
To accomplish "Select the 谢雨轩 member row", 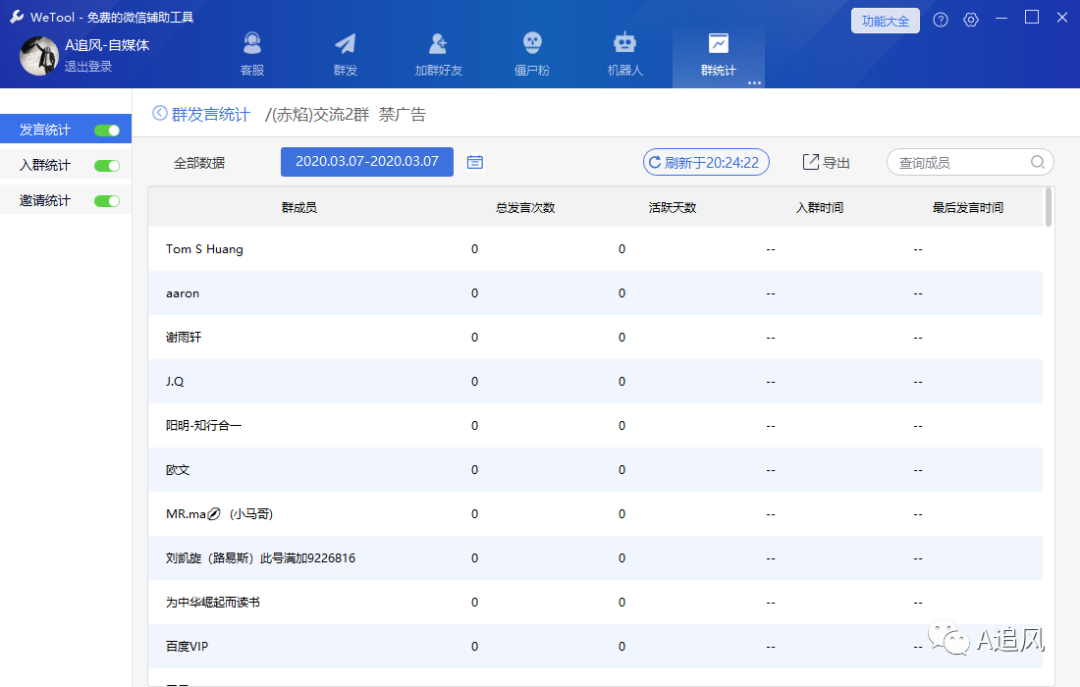I will (595, 337).
